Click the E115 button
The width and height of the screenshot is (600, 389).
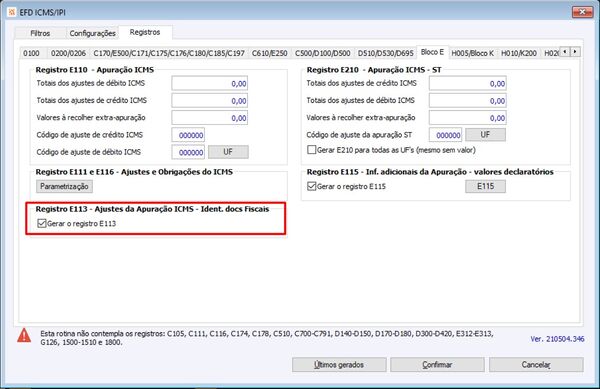coord(485,186)
